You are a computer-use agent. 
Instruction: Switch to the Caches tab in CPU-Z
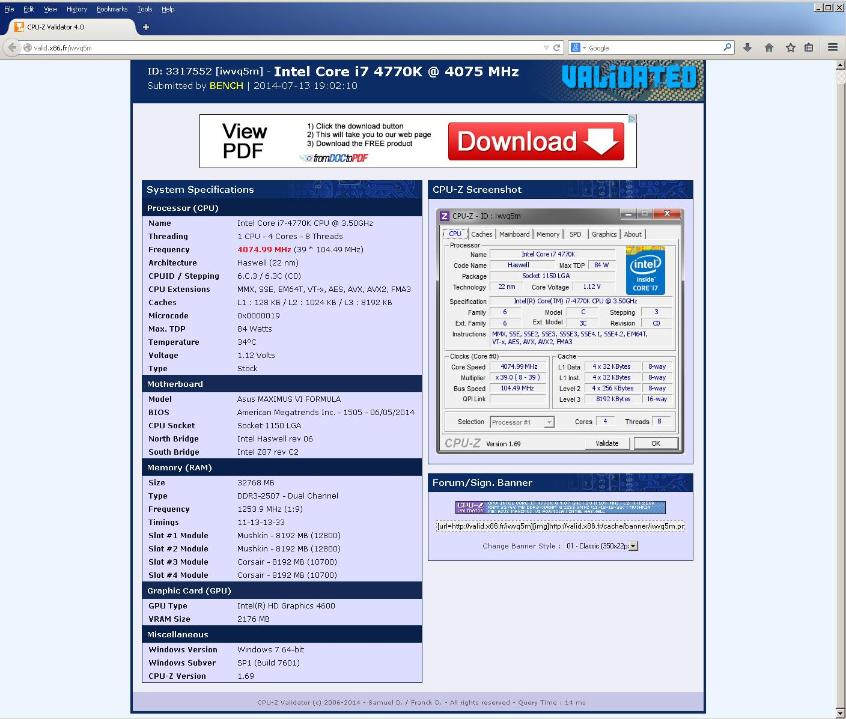tap(481, 234)
